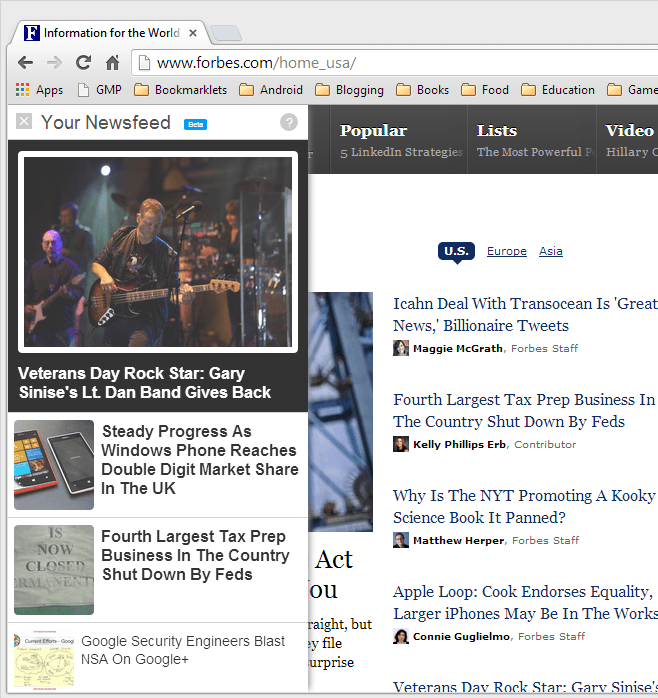Click Kelly Phillips Erb's avatar

pyautogui.click(x=401, y=444)
